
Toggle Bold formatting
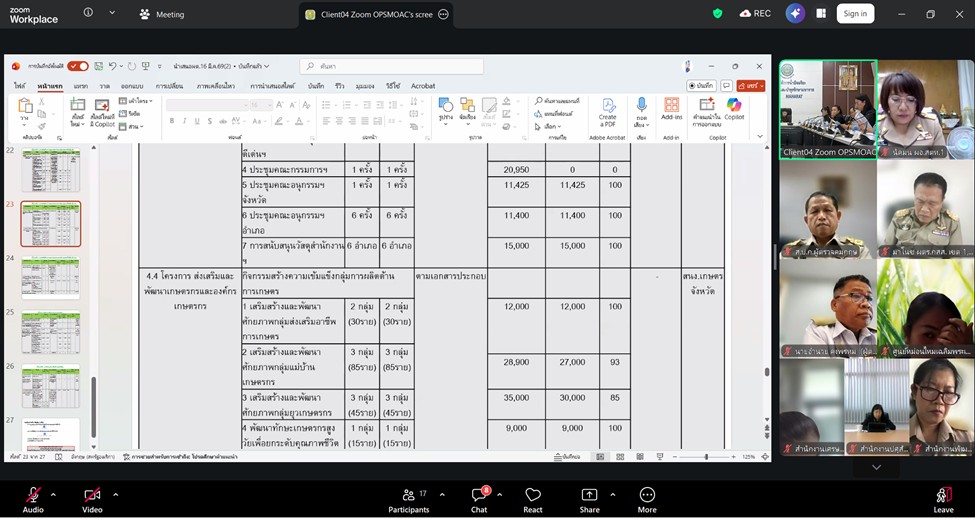point(172,121)
